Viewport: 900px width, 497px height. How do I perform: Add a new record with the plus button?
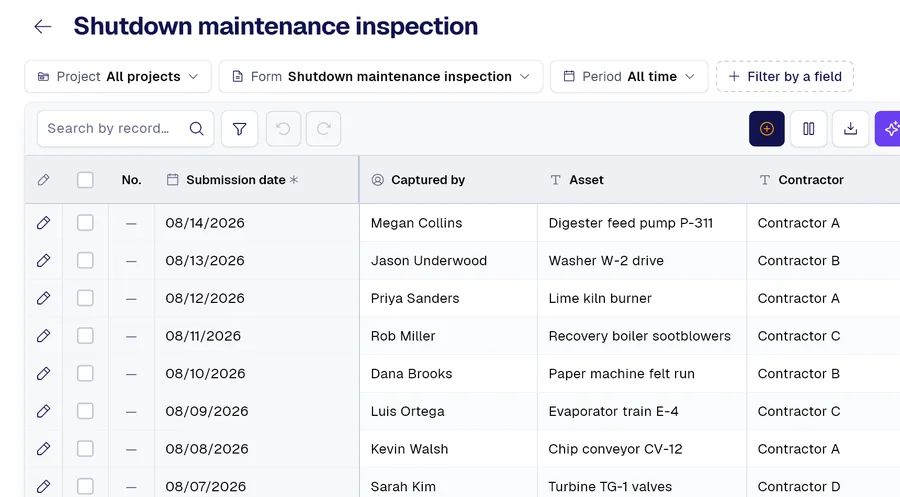tap(766, 129)
